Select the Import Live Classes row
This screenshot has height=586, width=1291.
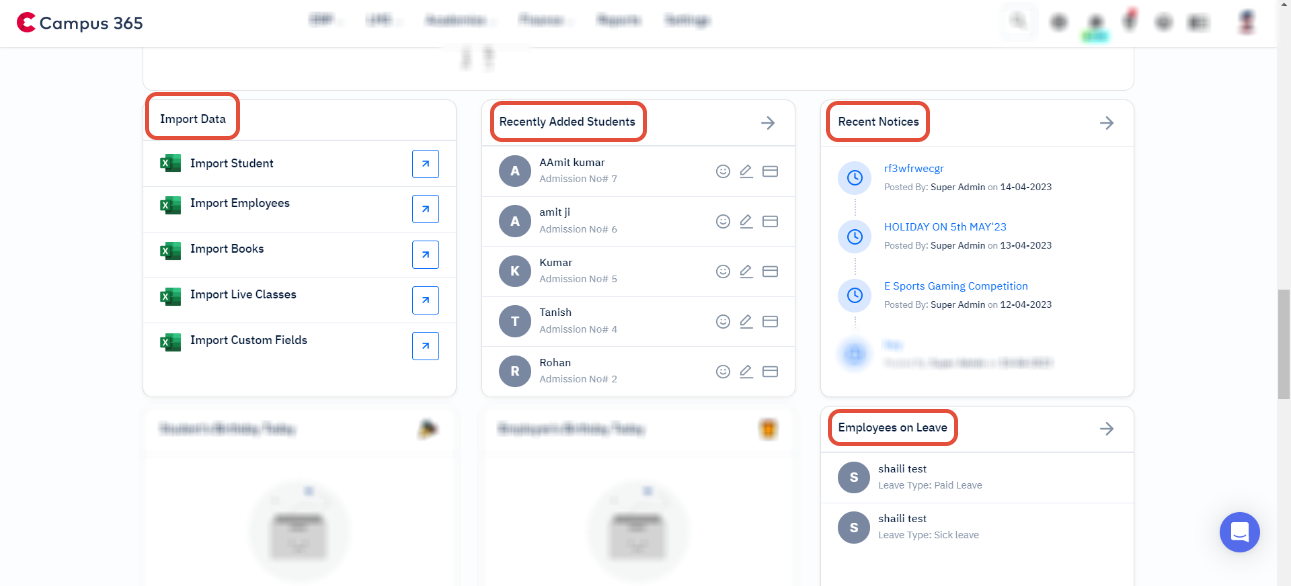coord(299,300)
